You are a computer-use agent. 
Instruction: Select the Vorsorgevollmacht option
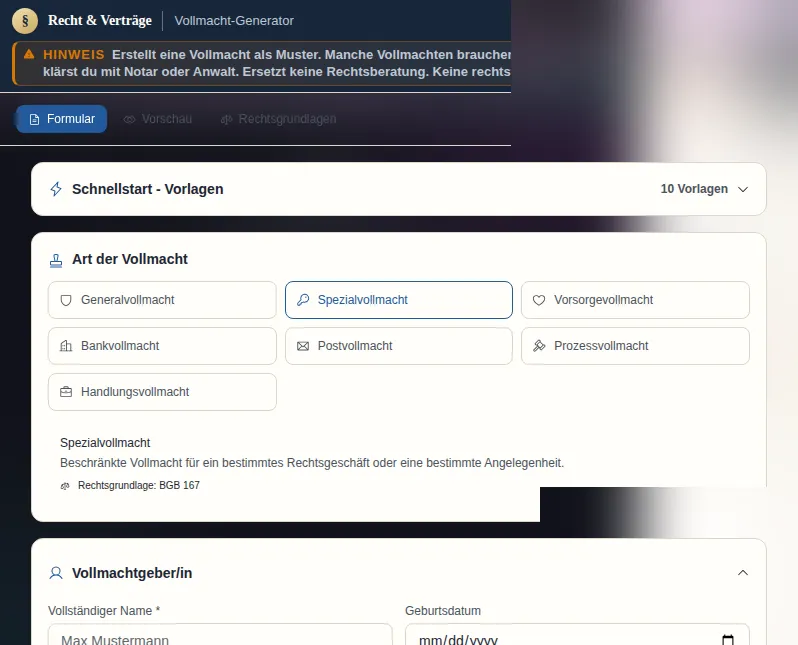click(x=635, y=300)
